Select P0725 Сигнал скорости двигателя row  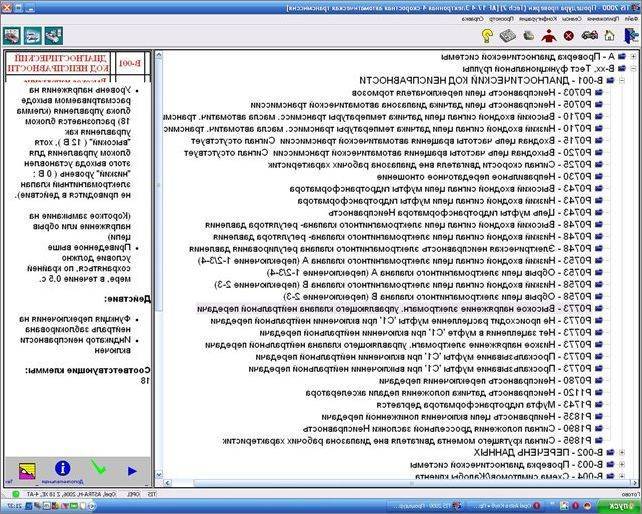tap(430, 164)
